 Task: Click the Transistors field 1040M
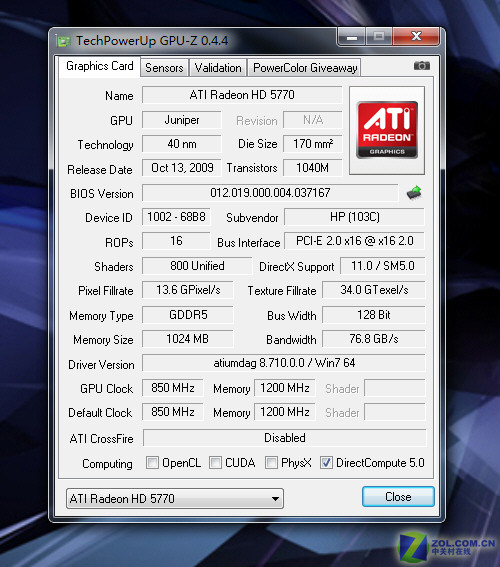pyautogui.click(x=313, y=168)
